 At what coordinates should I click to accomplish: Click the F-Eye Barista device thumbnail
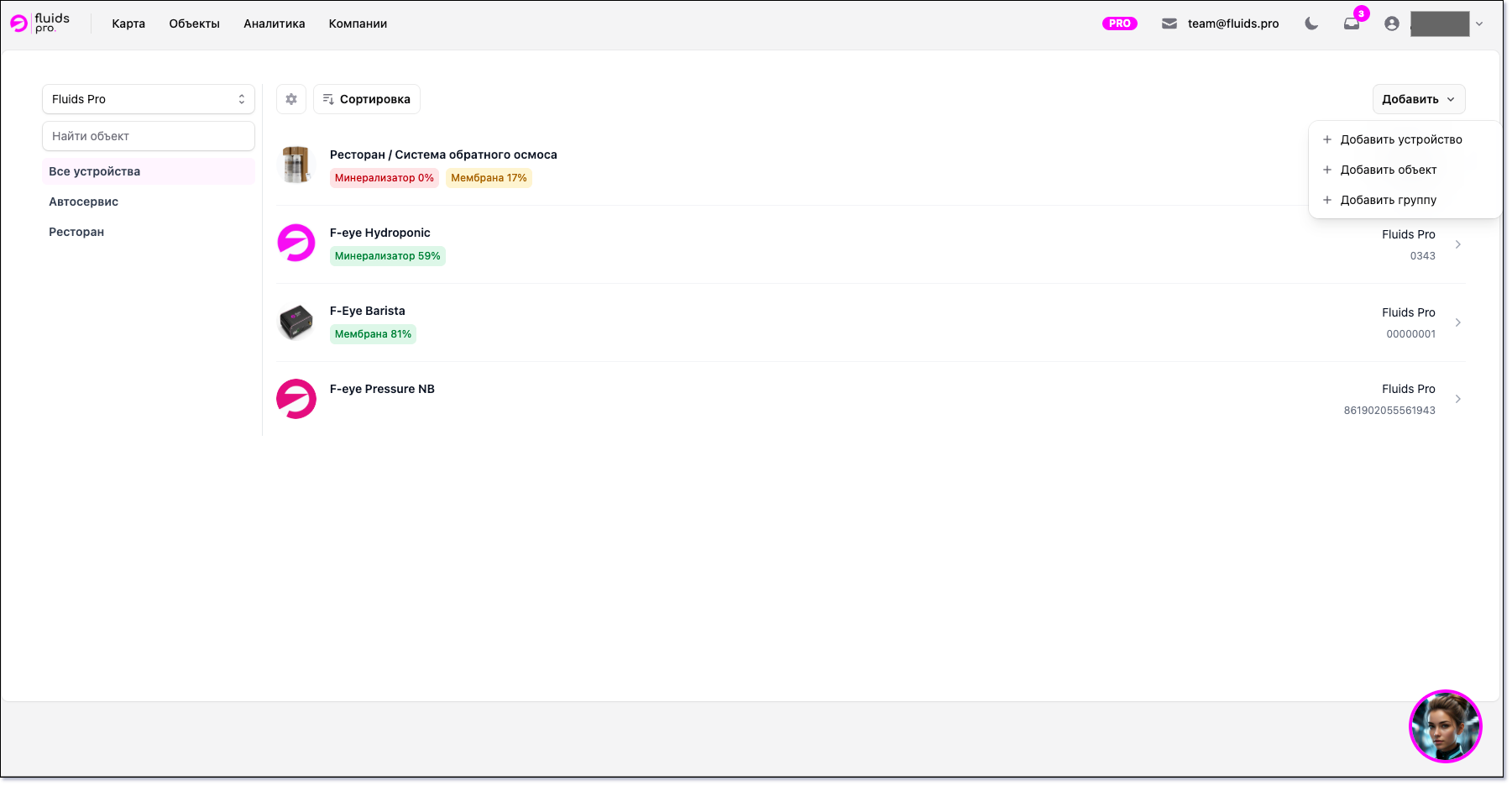296,322
